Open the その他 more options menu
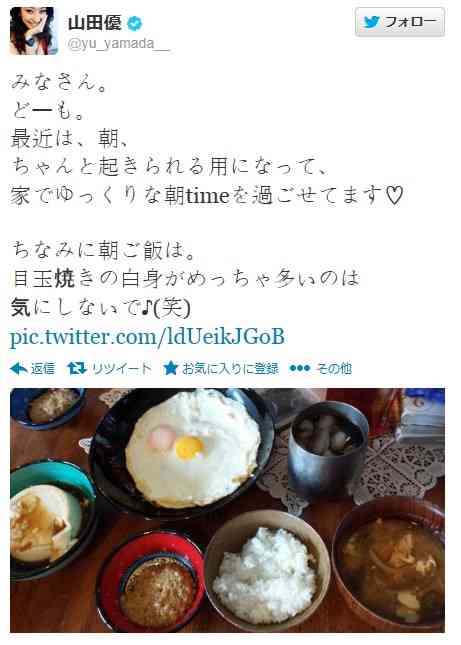The height and width of the screenshot is (645, 461). tap(334, 368)
